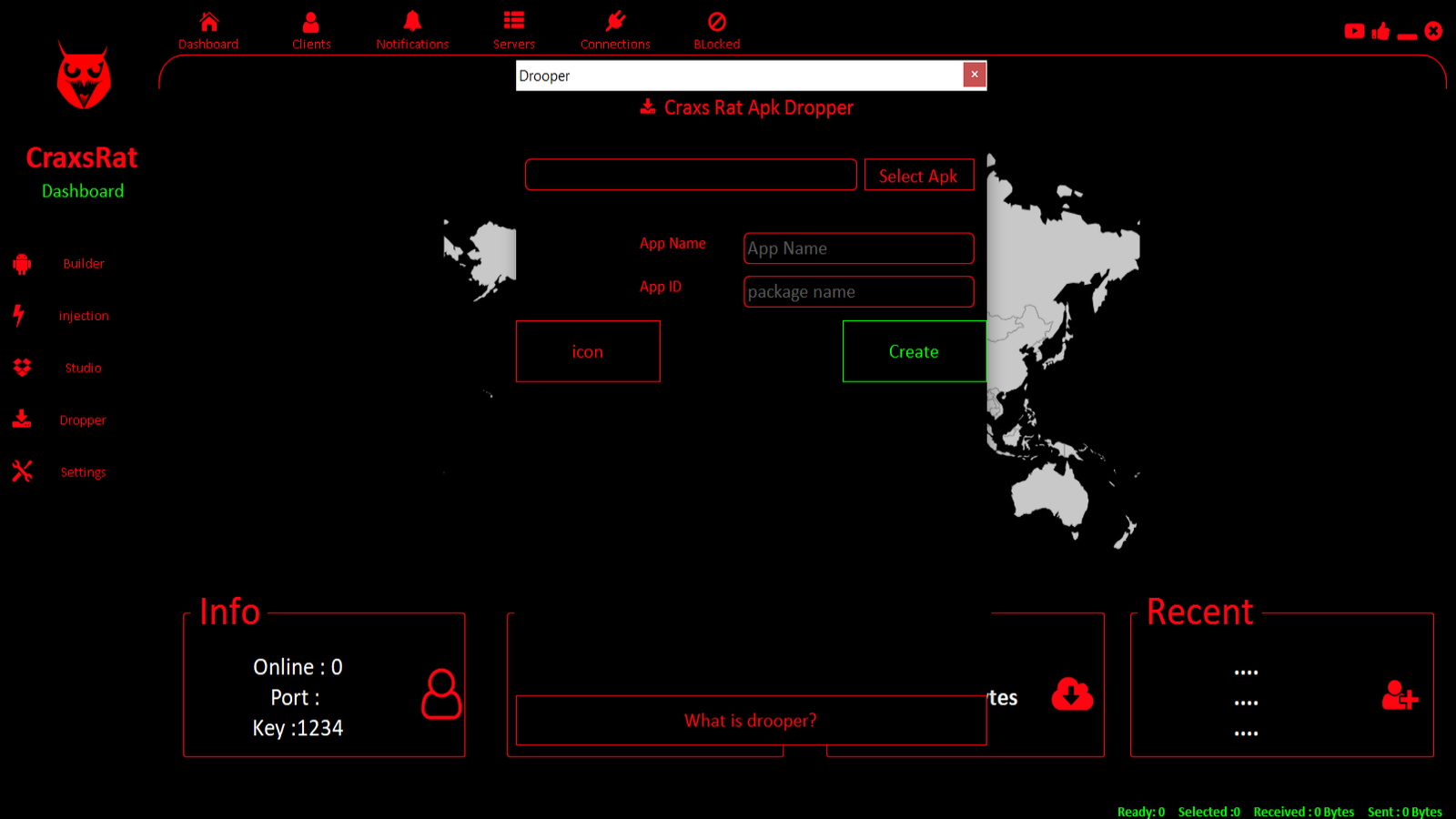Click the Dropper download icon in the sidebar

tap(22, 419)
